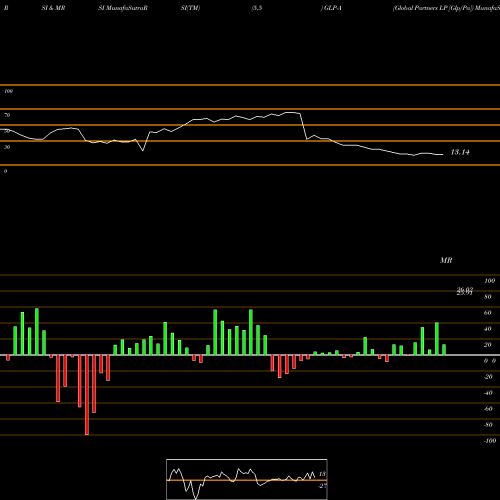This screenshot has height=500, width=500.
Task: Click the tallest red histogram bar
Action: tap(87, 395)
